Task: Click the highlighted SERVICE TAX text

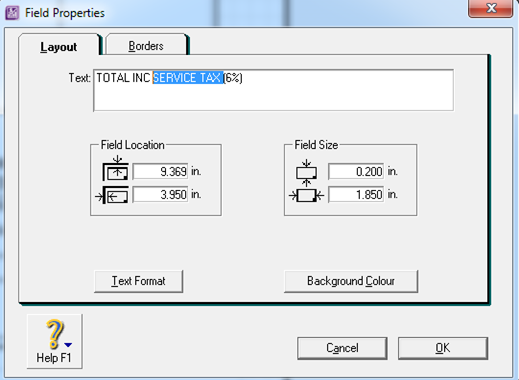Action: pos(188,78)
